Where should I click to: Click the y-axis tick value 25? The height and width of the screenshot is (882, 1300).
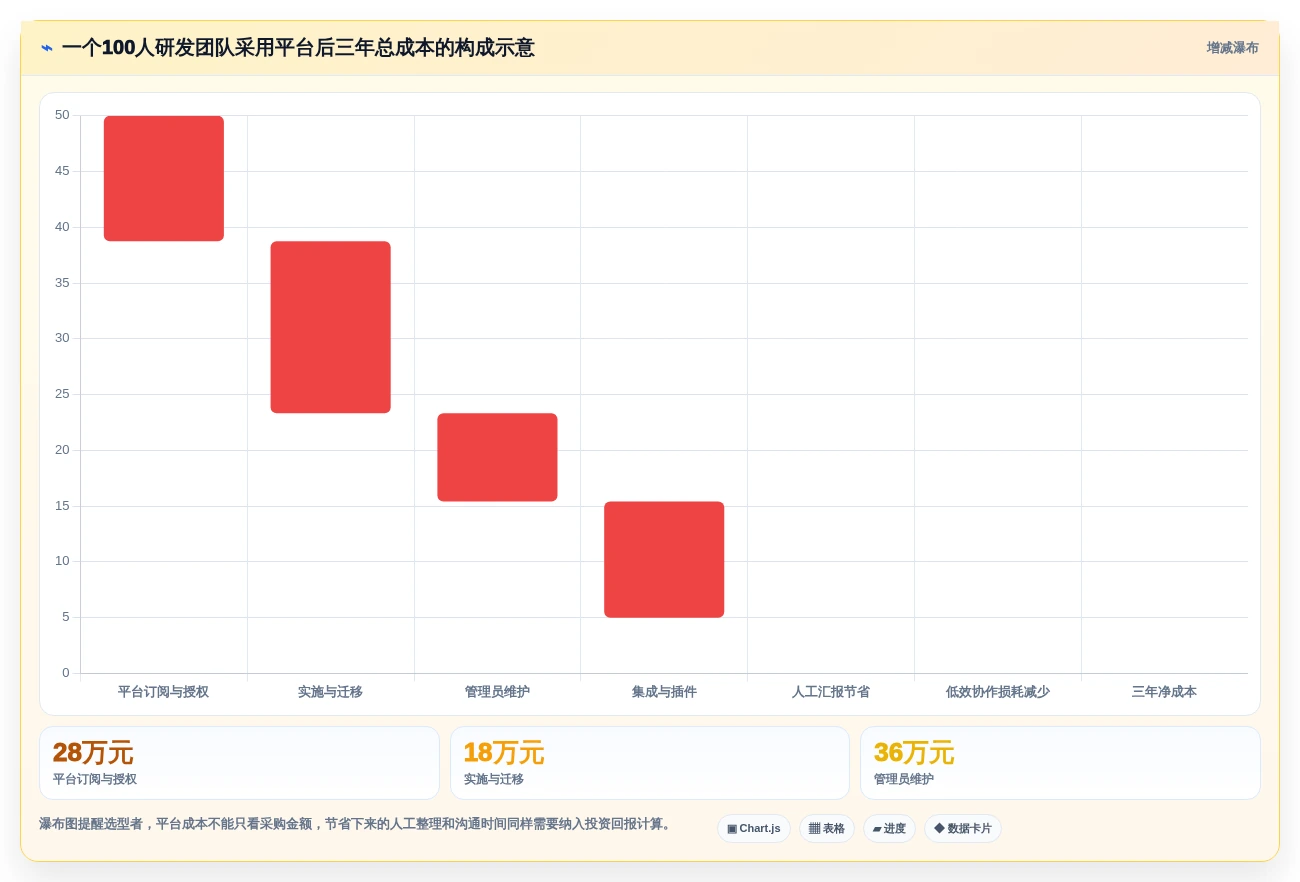(x=62, y=394)
